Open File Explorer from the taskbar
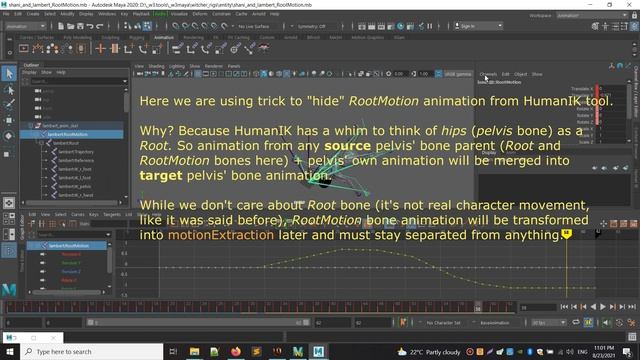The width and height of the screenshot is (640, 360). coord(194,351)
